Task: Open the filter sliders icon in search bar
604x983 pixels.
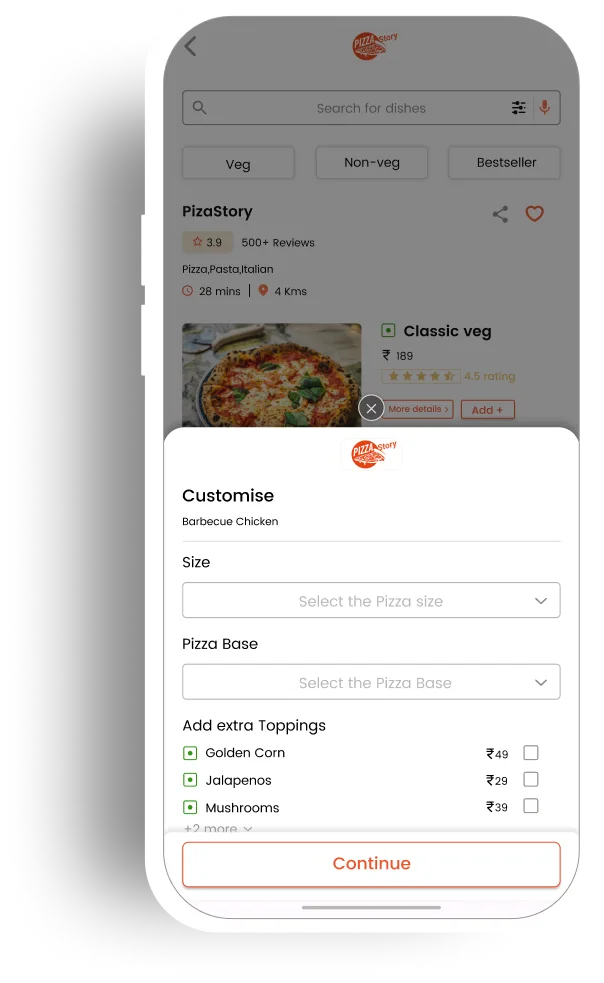Action: (x=519, y=108)
